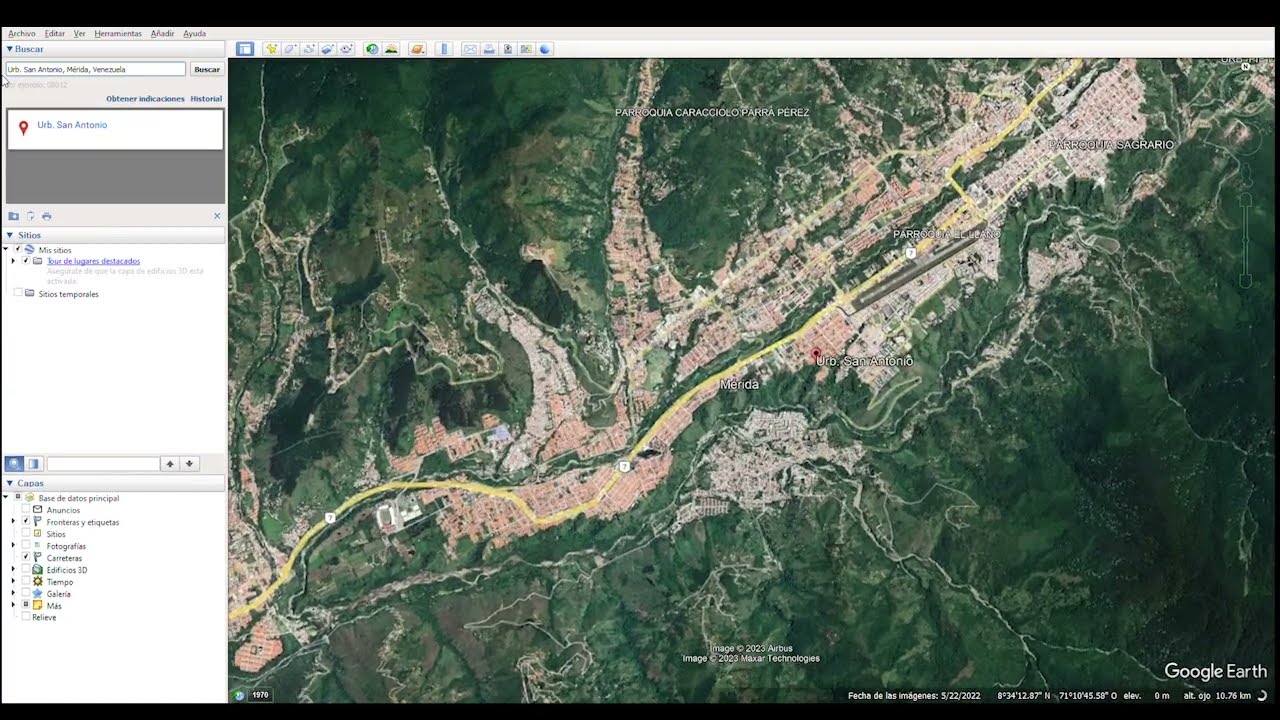Screen dimensions: 1280x720
Task: View in Google Maps toolbar icon
Action: coord(526,49)
